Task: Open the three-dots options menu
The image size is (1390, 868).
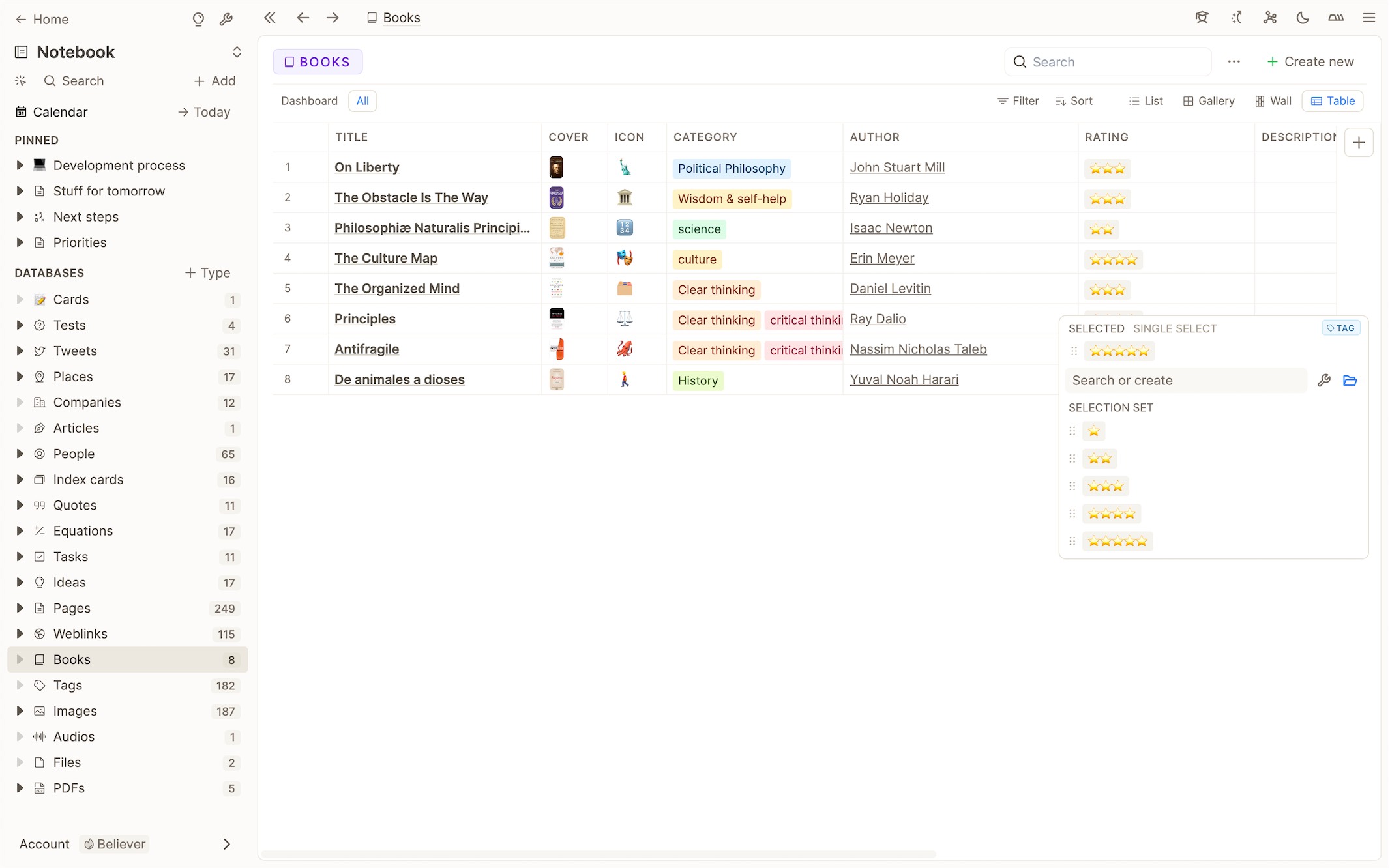Action: (1234, 62)
